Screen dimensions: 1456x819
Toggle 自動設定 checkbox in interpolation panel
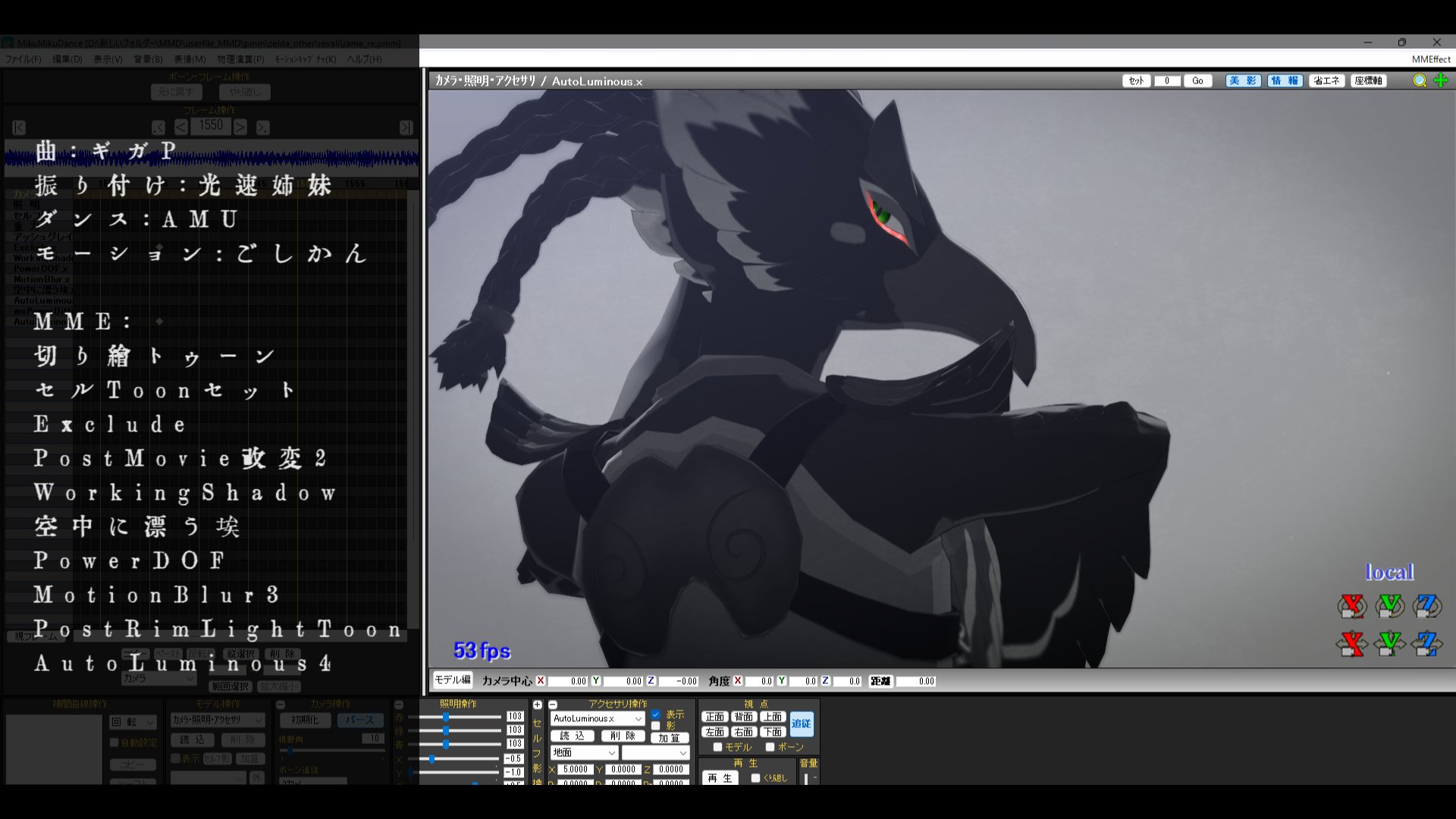click(115, 742)
